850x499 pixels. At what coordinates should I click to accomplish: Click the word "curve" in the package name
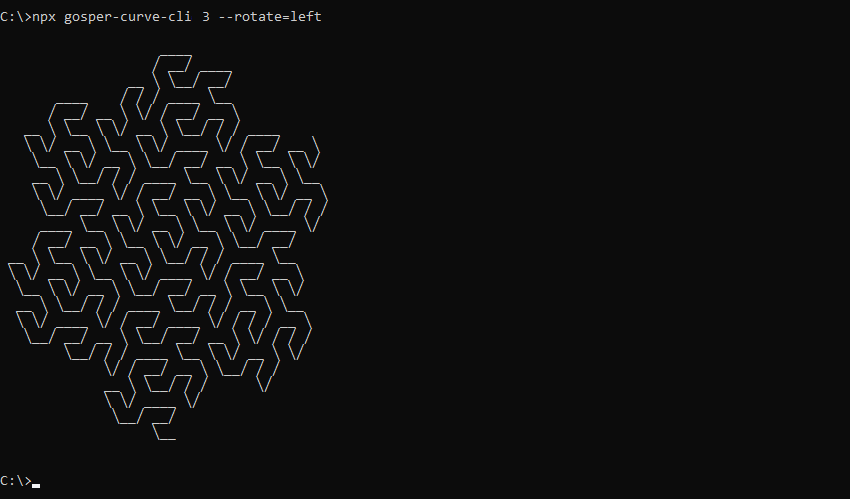pyautogui.click(x=139, y=17)
